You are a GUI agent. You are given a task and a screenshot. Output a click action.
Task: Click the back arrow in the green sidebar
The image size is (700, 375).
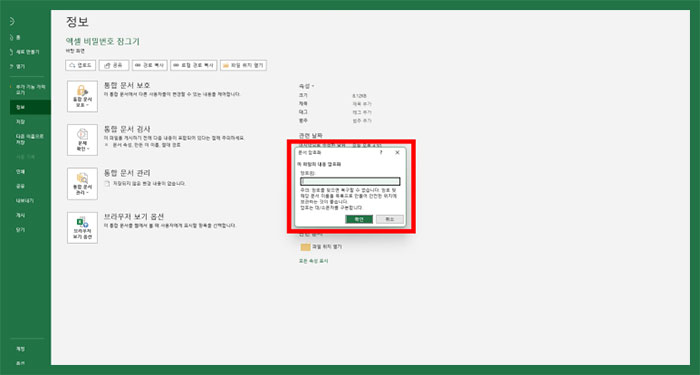click(x=12, y=21)
